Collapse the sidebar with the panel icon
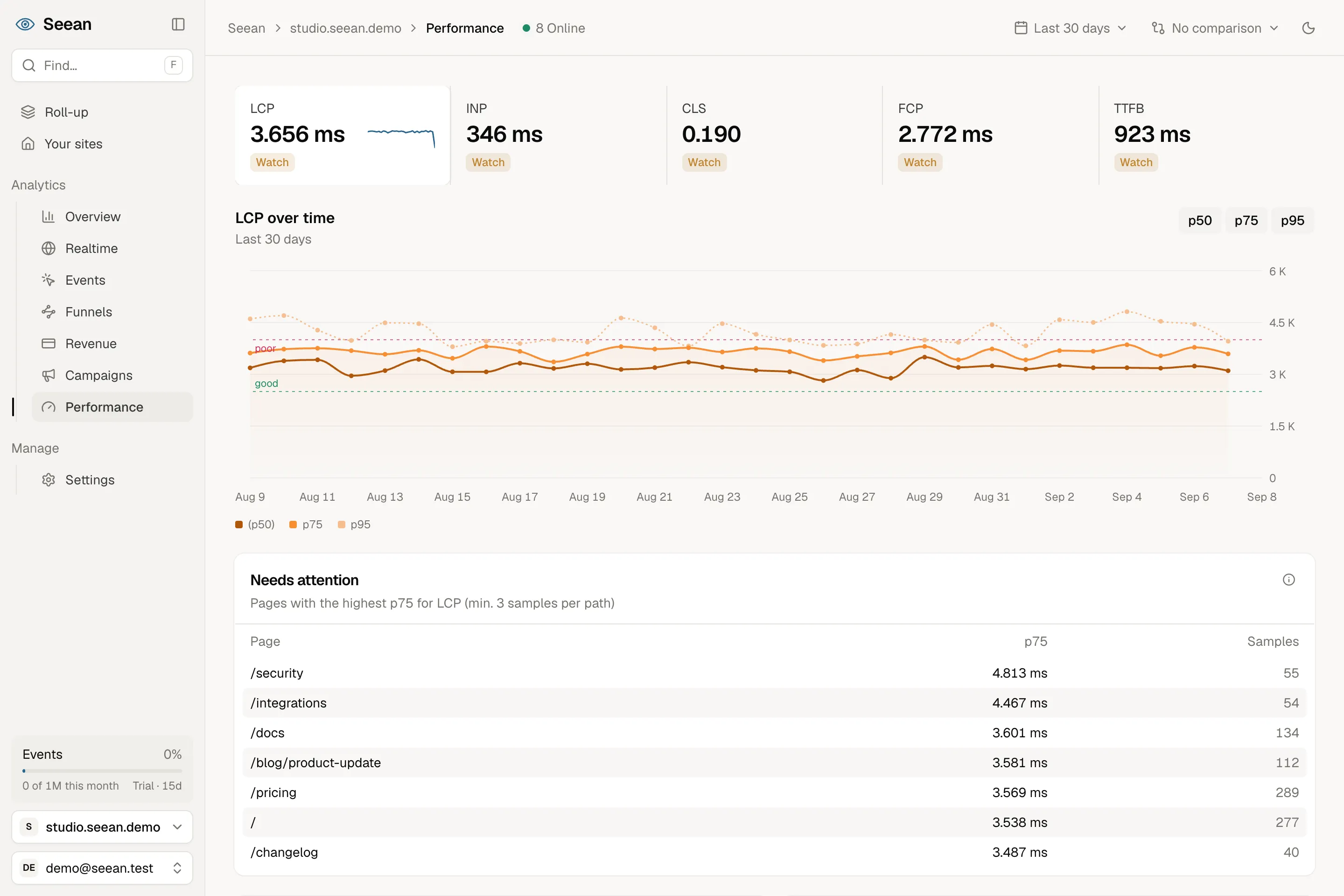This screenshot has width=1344, height=896. [178, 24]
